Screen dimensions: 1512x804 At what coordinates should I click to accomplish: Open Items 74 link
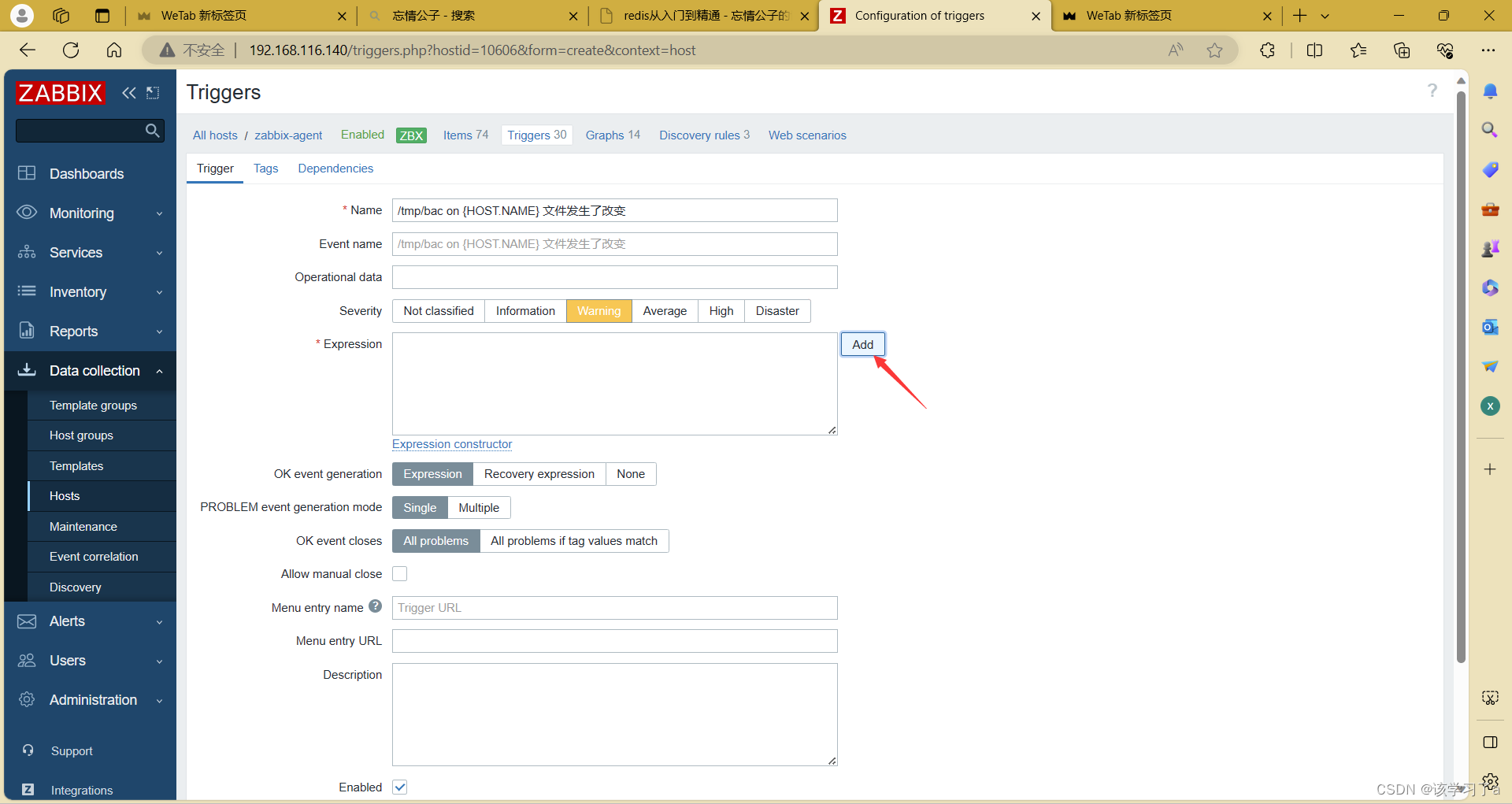click(465, 135)
